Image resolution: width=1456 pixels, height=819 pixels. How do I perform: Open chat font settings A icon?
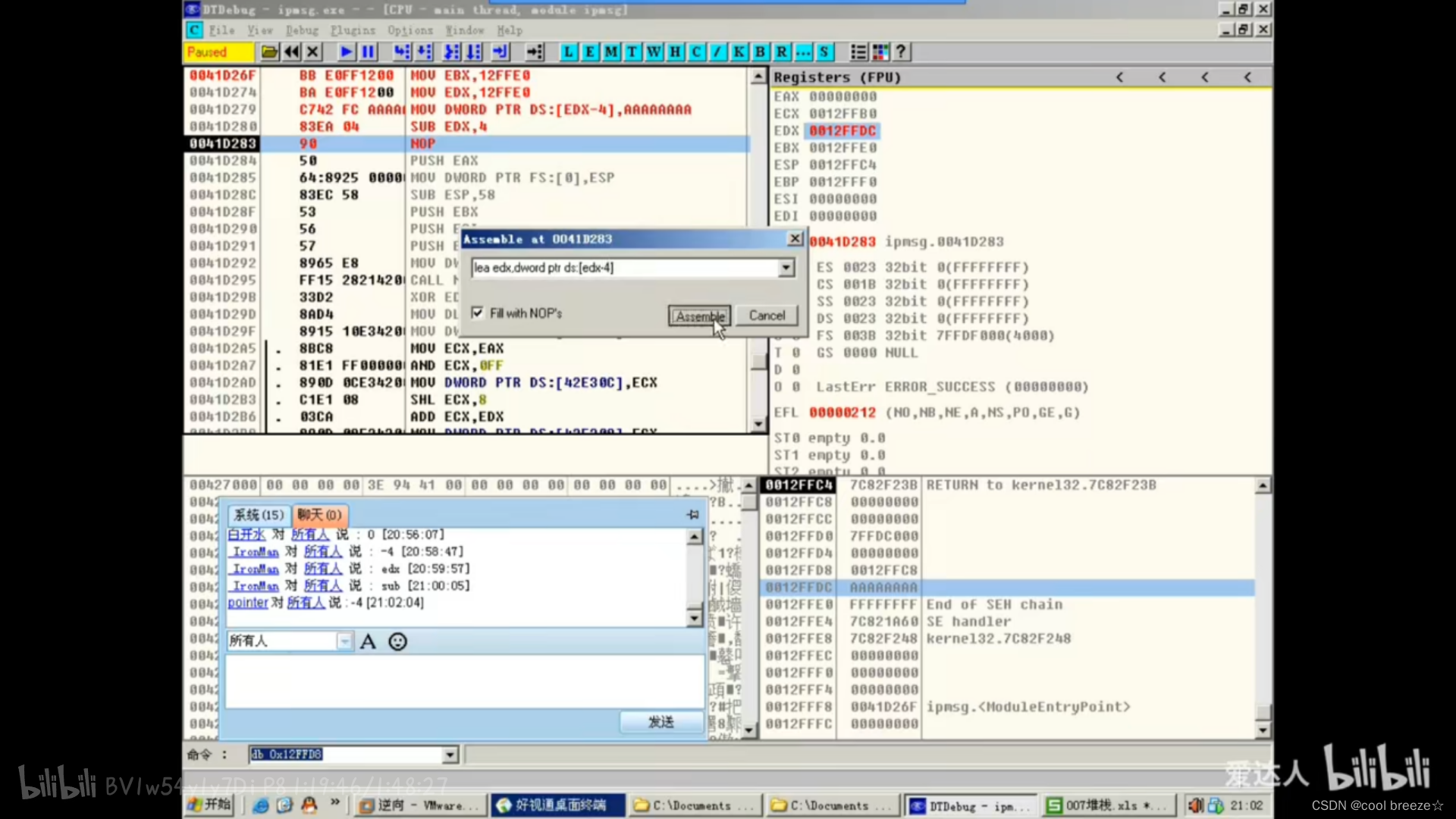368,642
